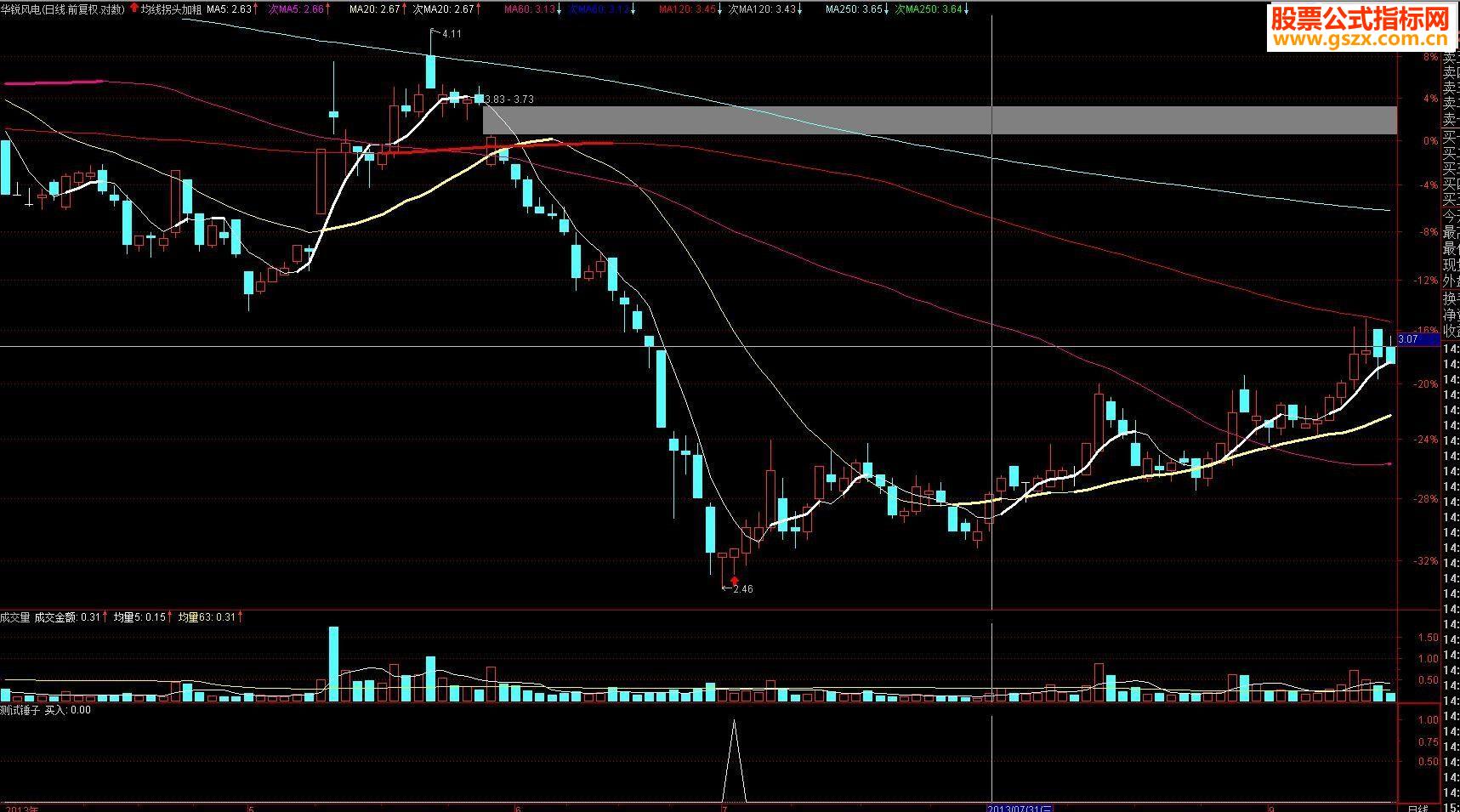Click the 次MA5: 2.66 legend value
This screenshot has width=1460, height=812.
(296, 9)
